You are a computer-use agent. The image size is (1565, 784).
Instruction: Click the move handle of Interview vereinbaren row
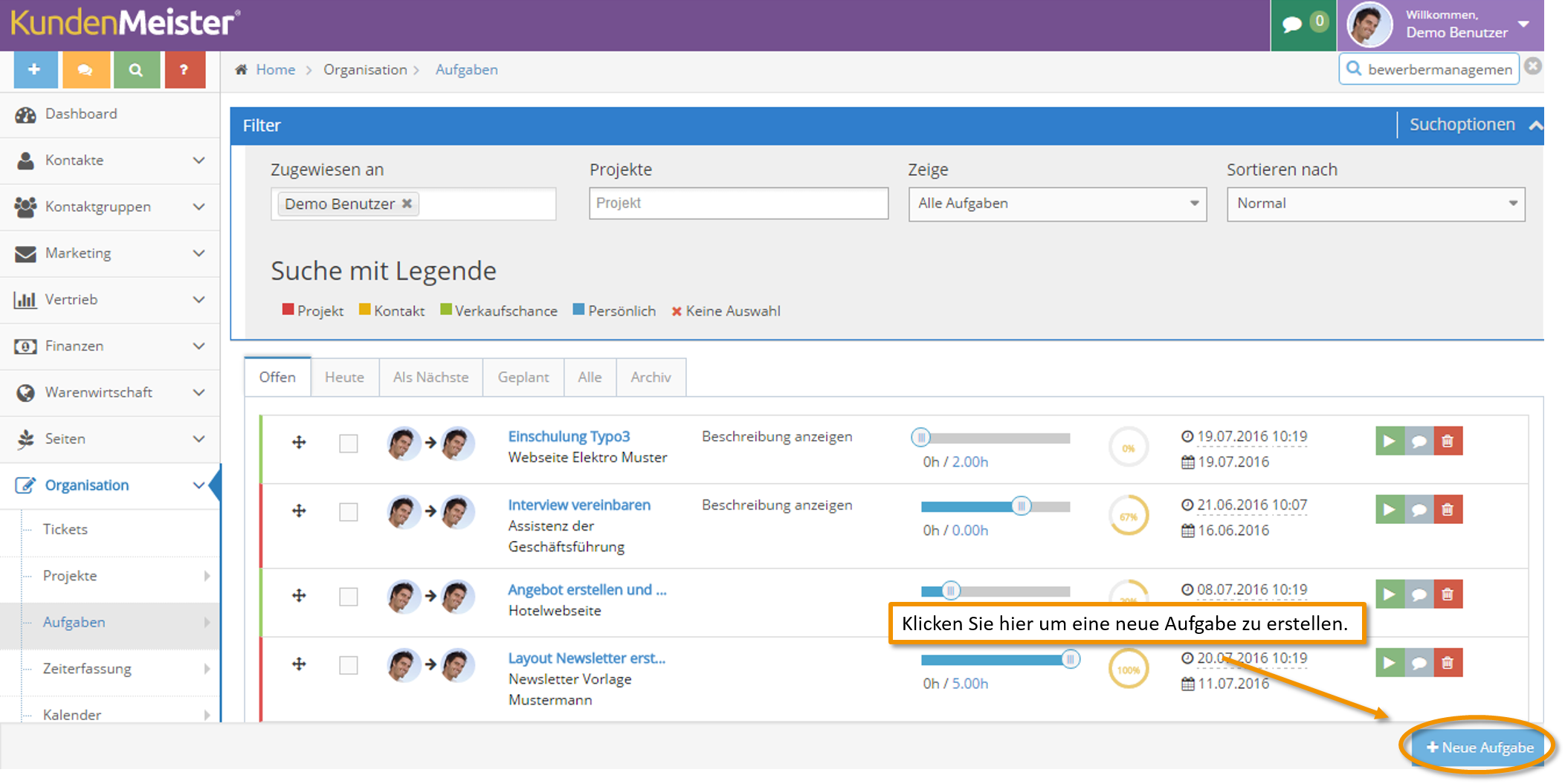(299, 511)
